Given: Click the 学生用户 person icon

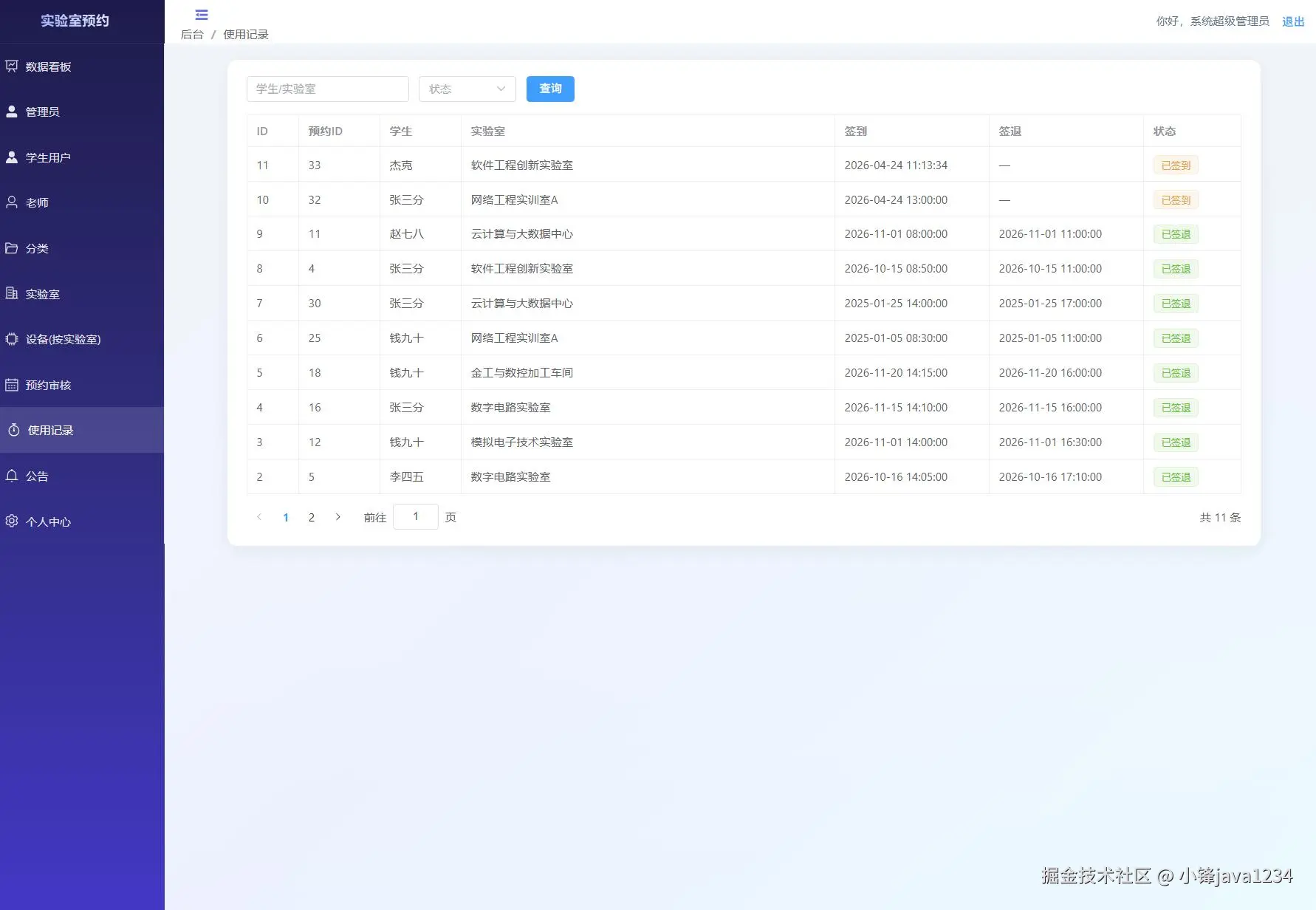Looking at the screenshot, I should (x=12, y=157).
